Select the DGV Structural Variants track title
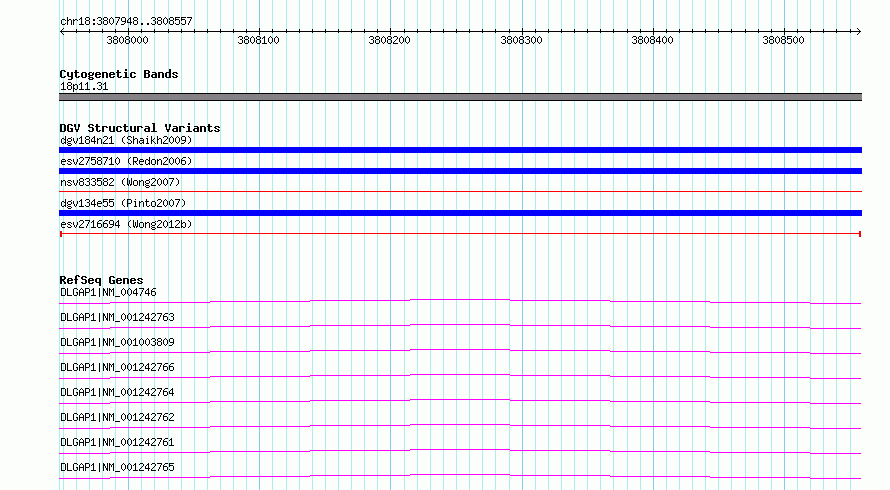 pos(140,128)
